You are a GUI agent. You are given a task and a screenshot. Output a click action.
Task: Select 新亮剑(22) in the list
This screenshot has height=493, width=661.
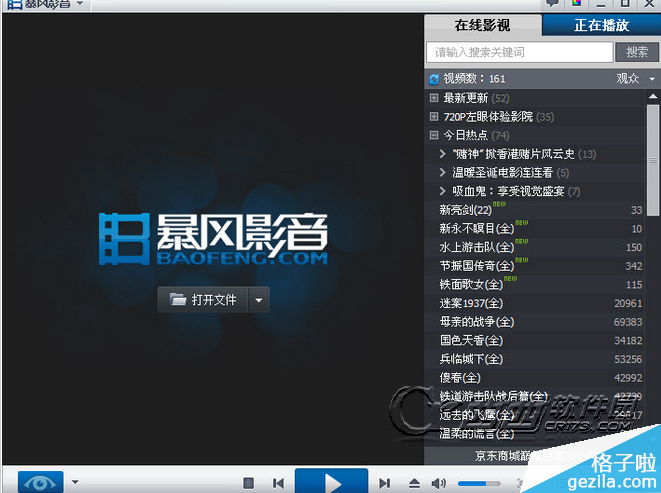point(535,210)
